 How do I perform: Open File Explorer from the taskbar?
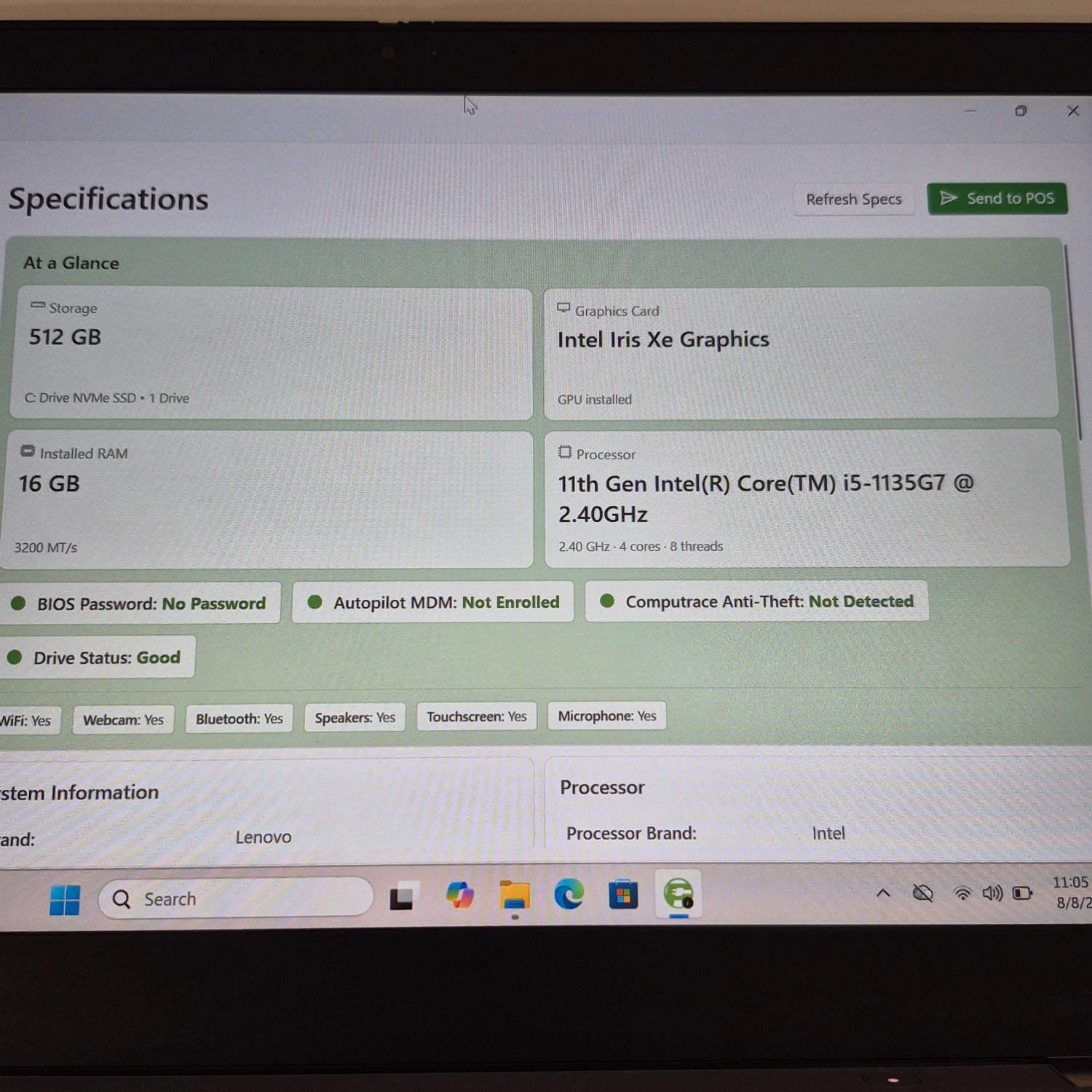[515, 895]
